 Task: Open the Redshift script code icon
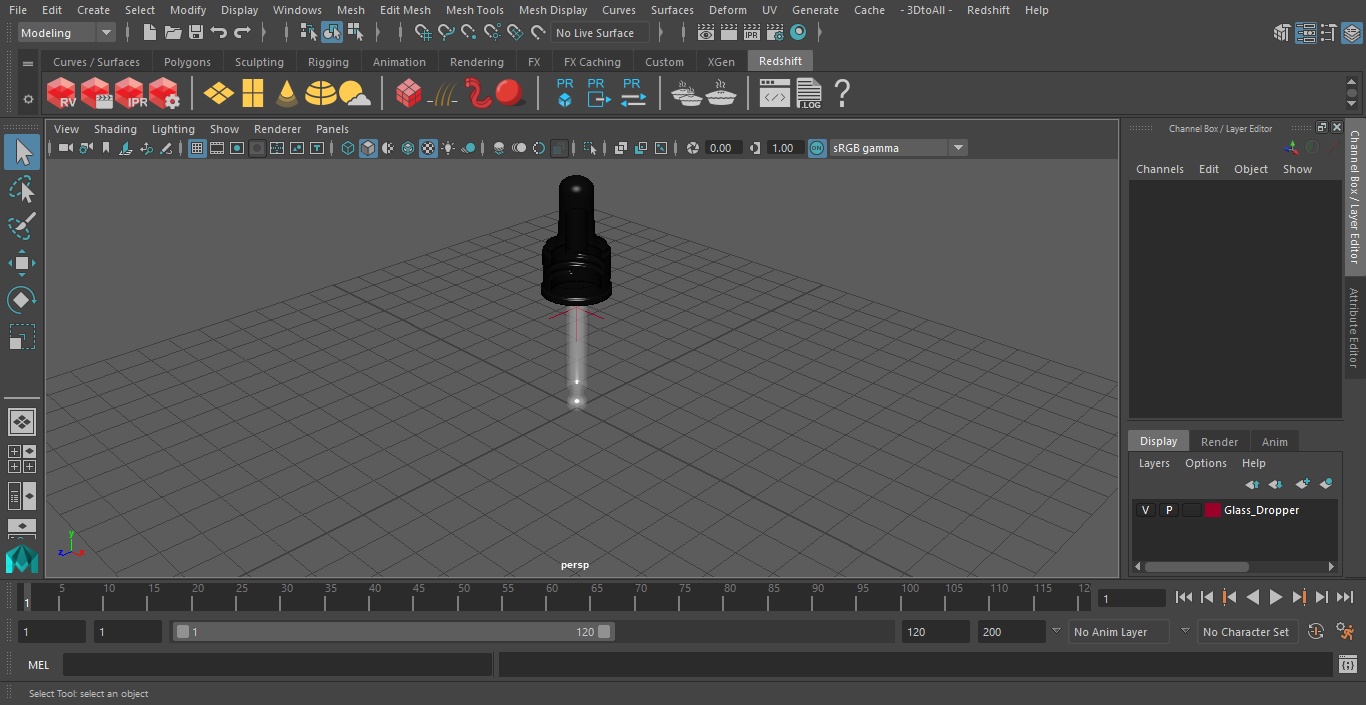coord(774,94)
